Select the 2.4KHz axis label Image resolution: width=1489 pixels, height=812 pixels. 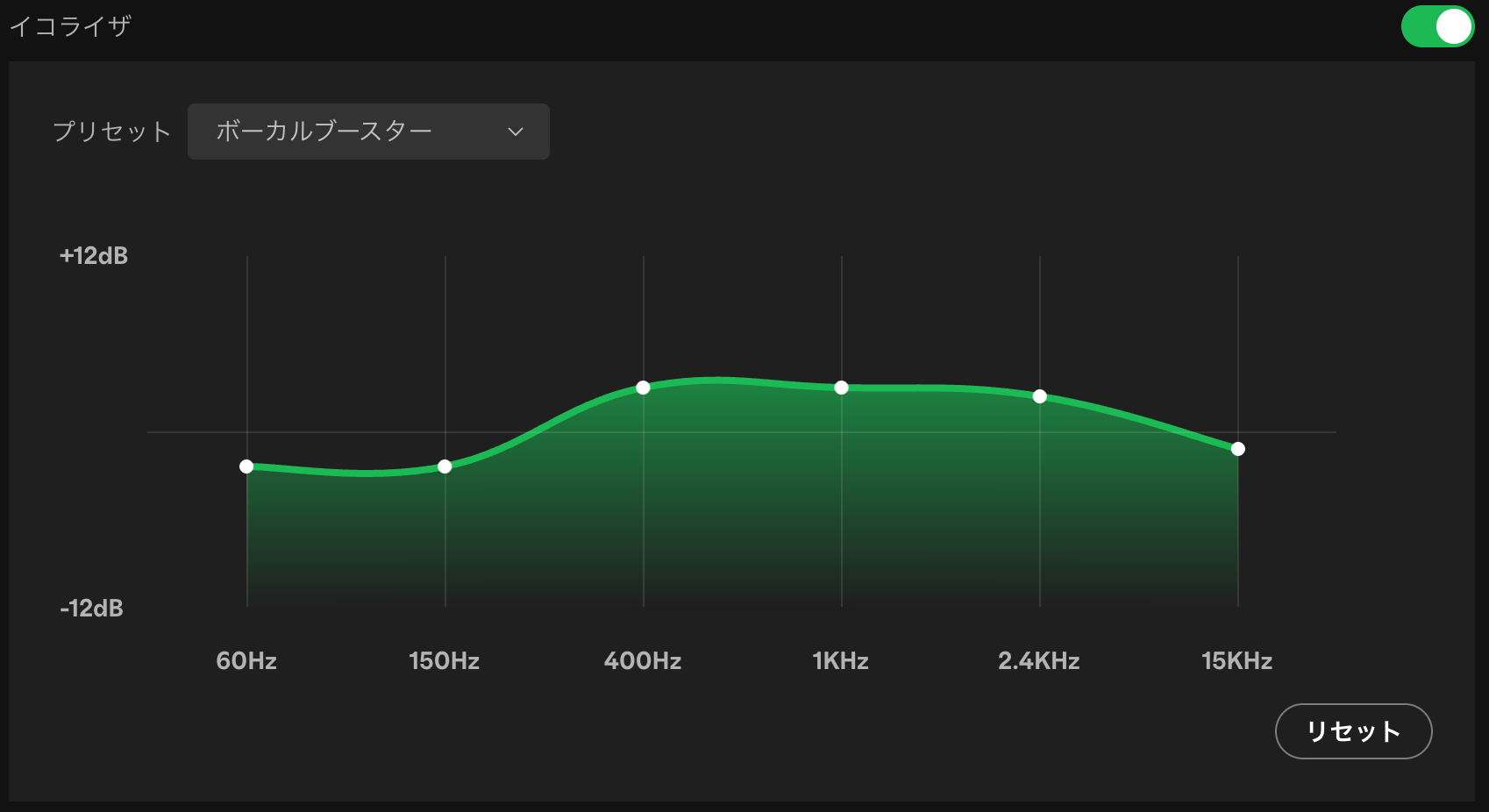[1039, 661]
